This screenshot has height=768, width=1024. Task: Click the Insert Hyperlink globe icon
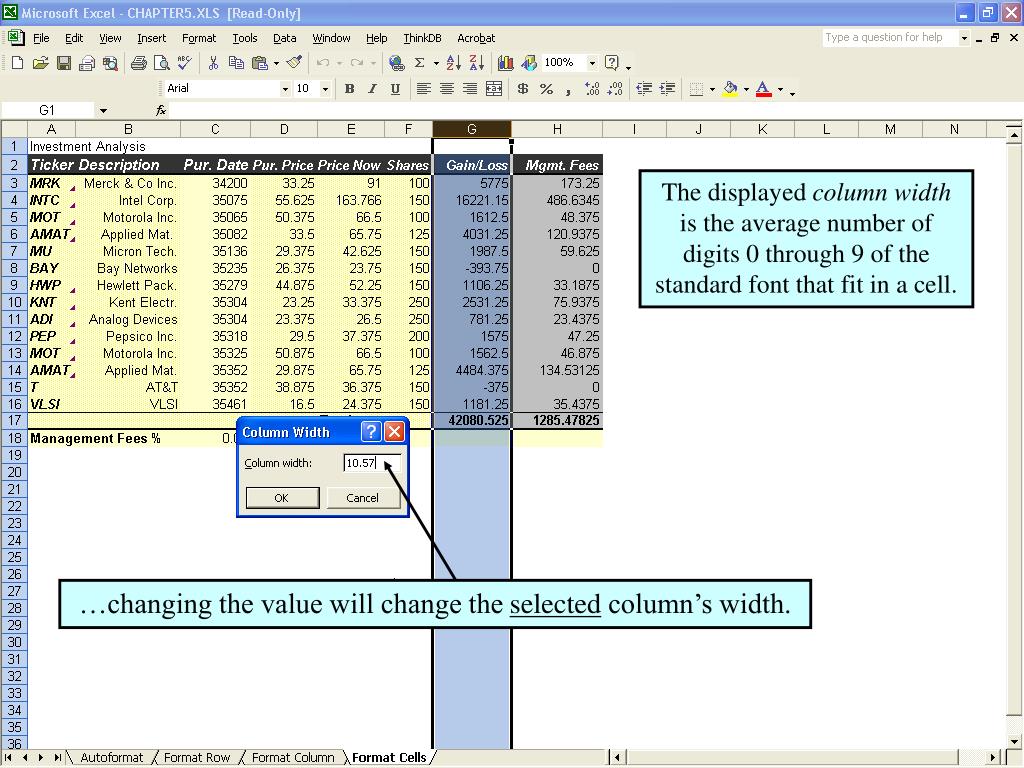(x=396, y=63)
